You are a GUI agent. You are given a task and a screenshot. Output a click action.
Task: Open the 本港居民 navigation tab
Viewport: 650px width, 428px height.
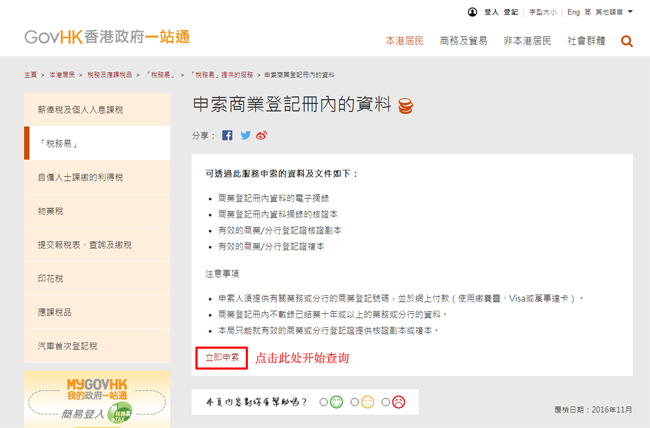(x=405, y=41)
